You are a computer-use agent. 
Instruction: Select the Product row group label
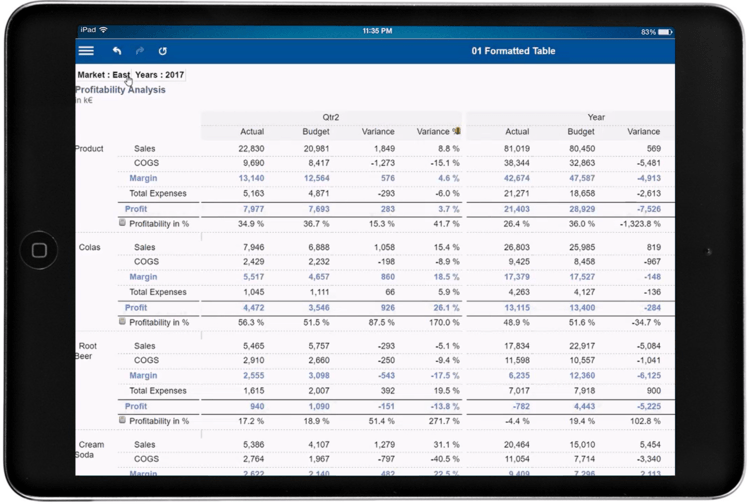tap(89, 149)
